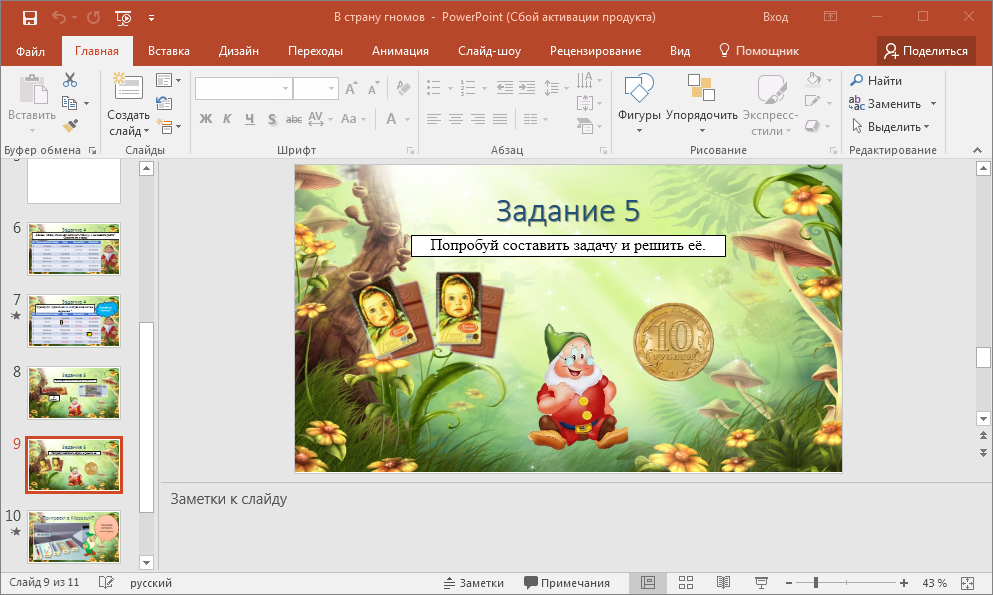993x595 pixels.
Task: Toggle Заметки notes pane
Action: pos(474,583)
